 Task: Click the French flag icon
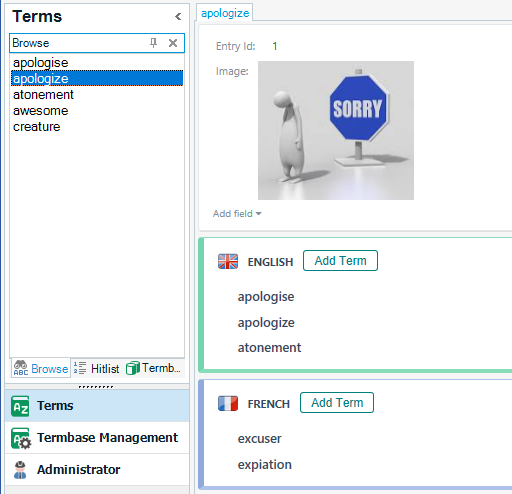(x=228, y=403)
